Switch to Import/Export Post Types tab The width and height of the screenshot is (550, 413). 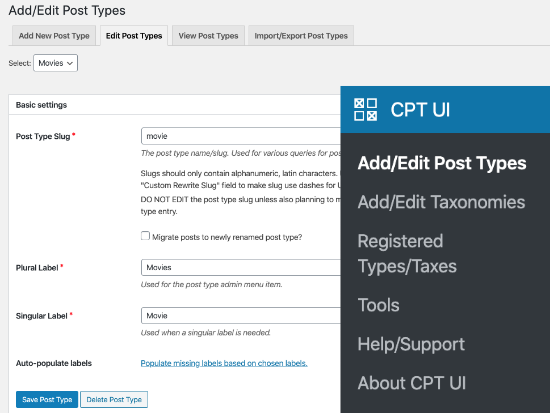coord(301,36)
